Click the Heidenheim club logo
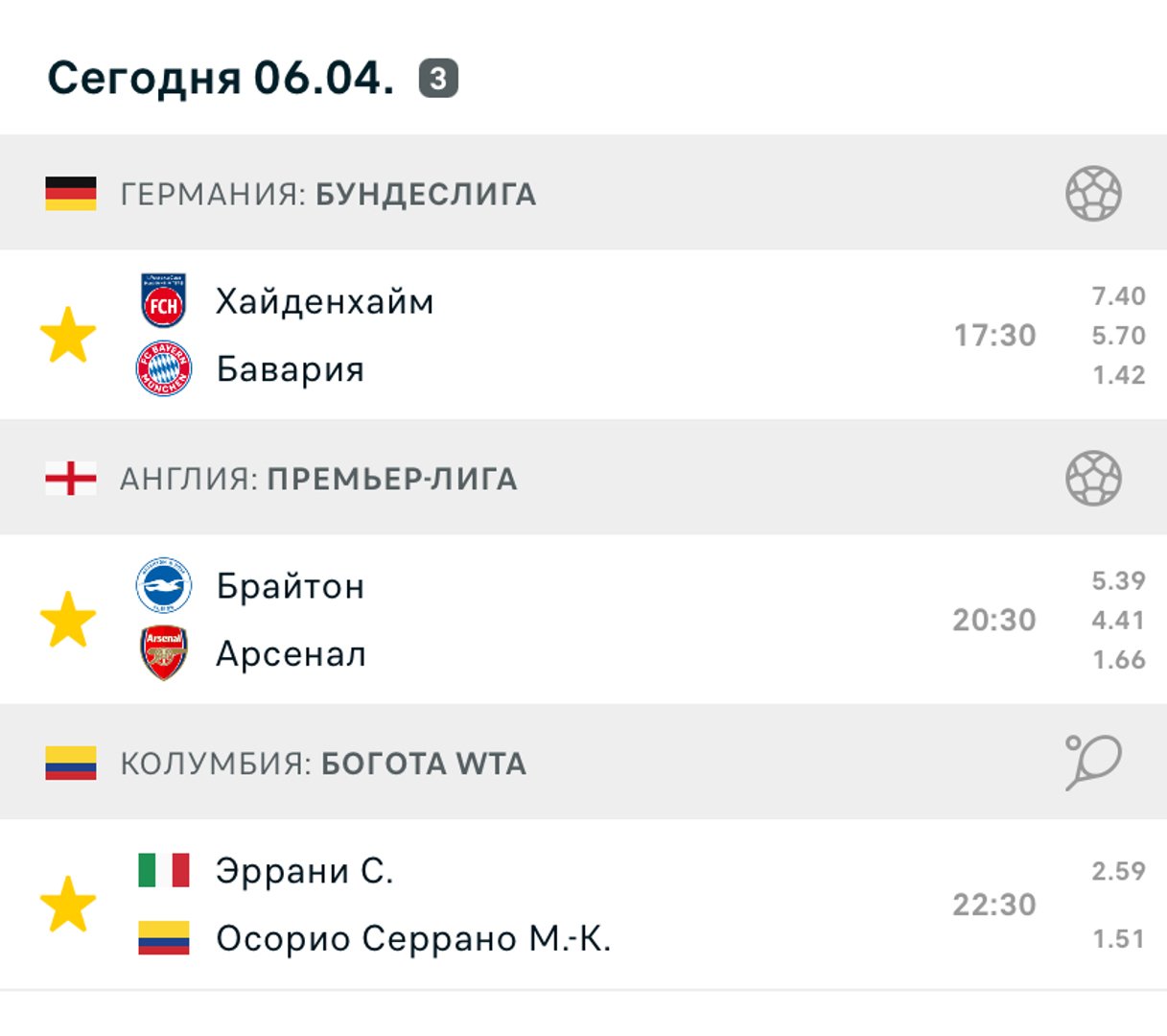Image resolution: width=1167 pixels, height=1036 pixels. click(164, 301)
